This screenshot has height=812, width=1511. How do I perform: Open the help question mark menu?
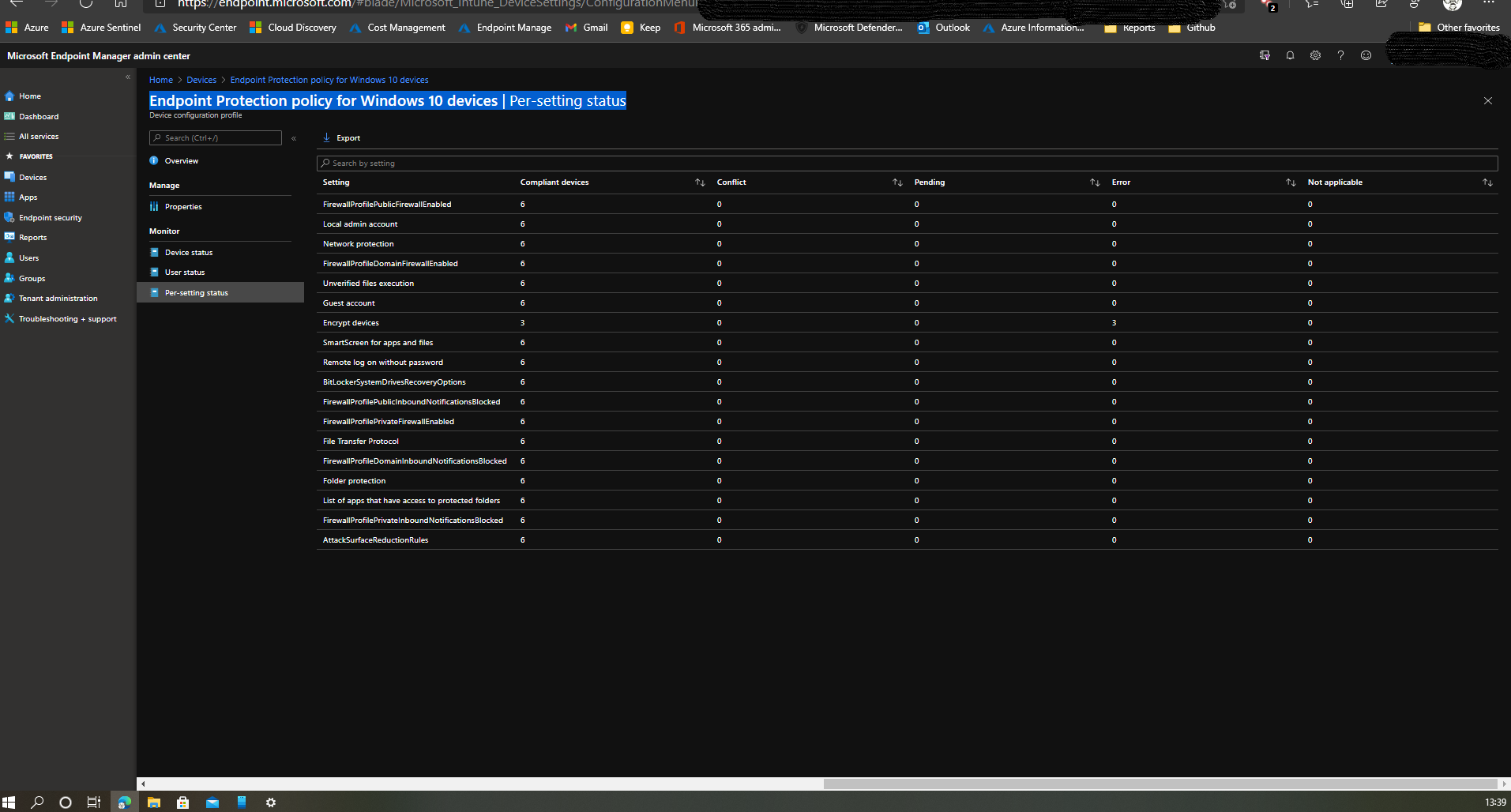coord(1340,55)
